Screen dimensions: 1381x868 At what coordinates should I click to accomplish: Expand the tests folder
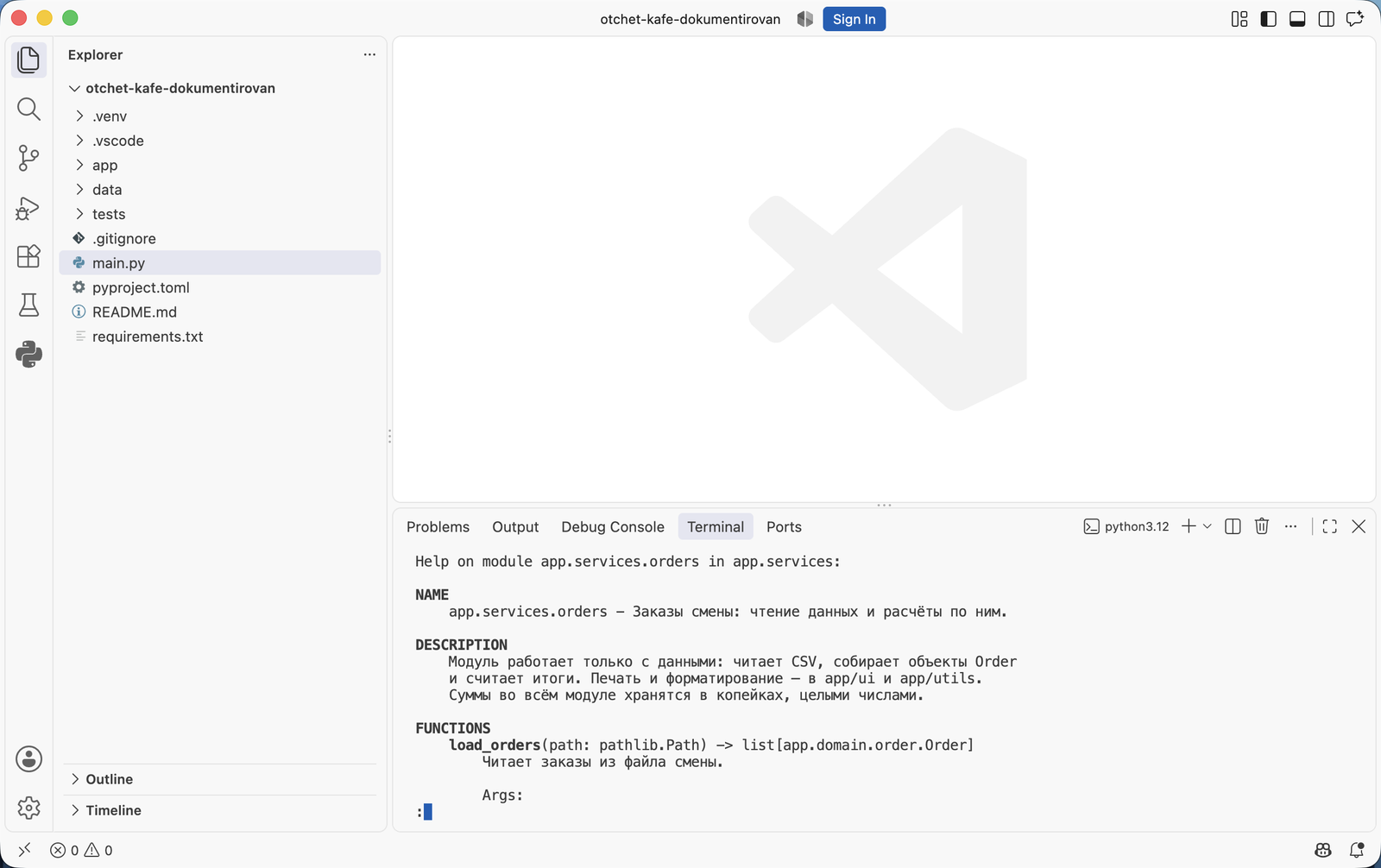pyautogui.click(x=220, y=214)
